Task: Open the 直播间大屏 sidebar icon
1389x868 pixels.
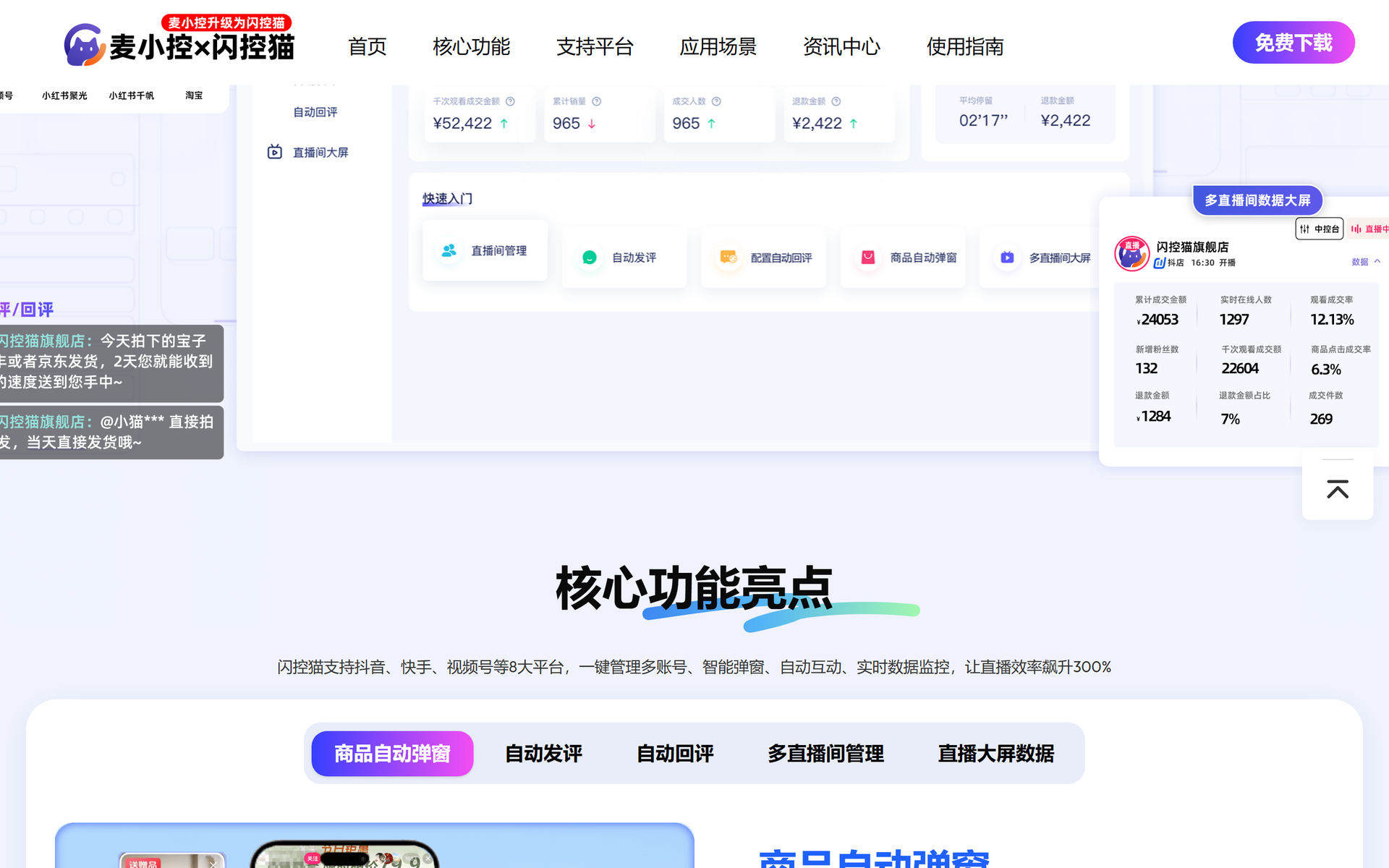Action: (275, 152)
